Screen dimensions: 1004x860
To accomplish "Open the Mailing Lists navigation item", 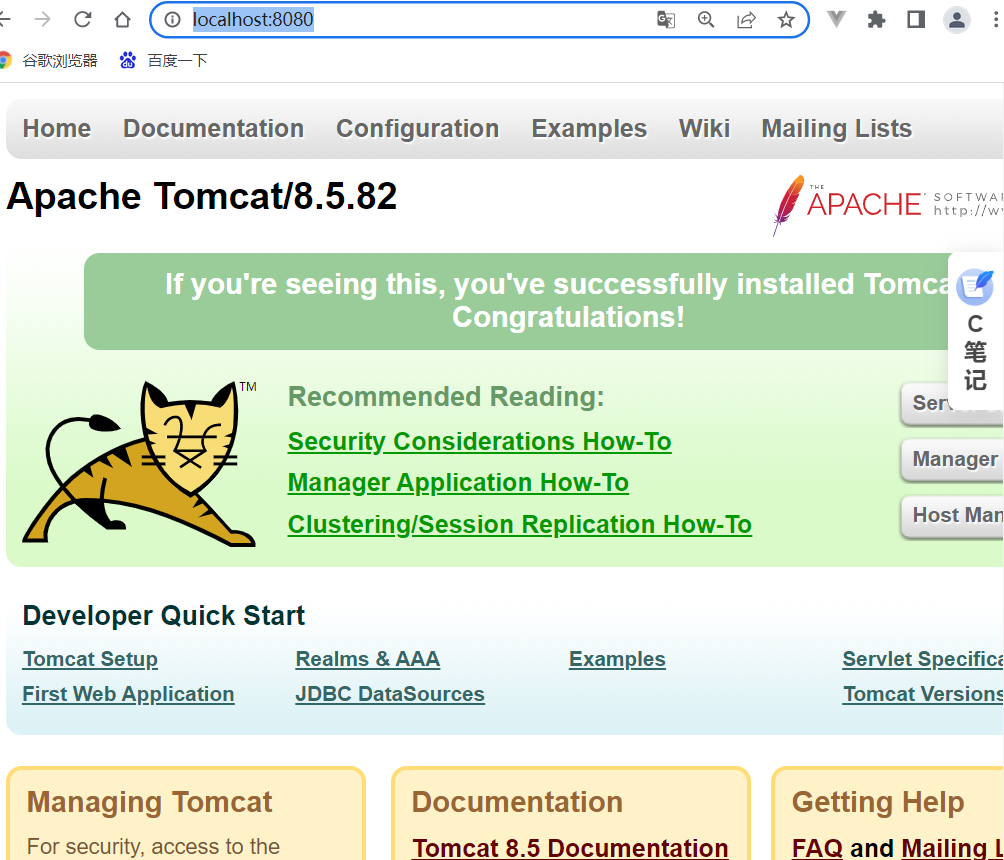I will [x=836, y=129].
